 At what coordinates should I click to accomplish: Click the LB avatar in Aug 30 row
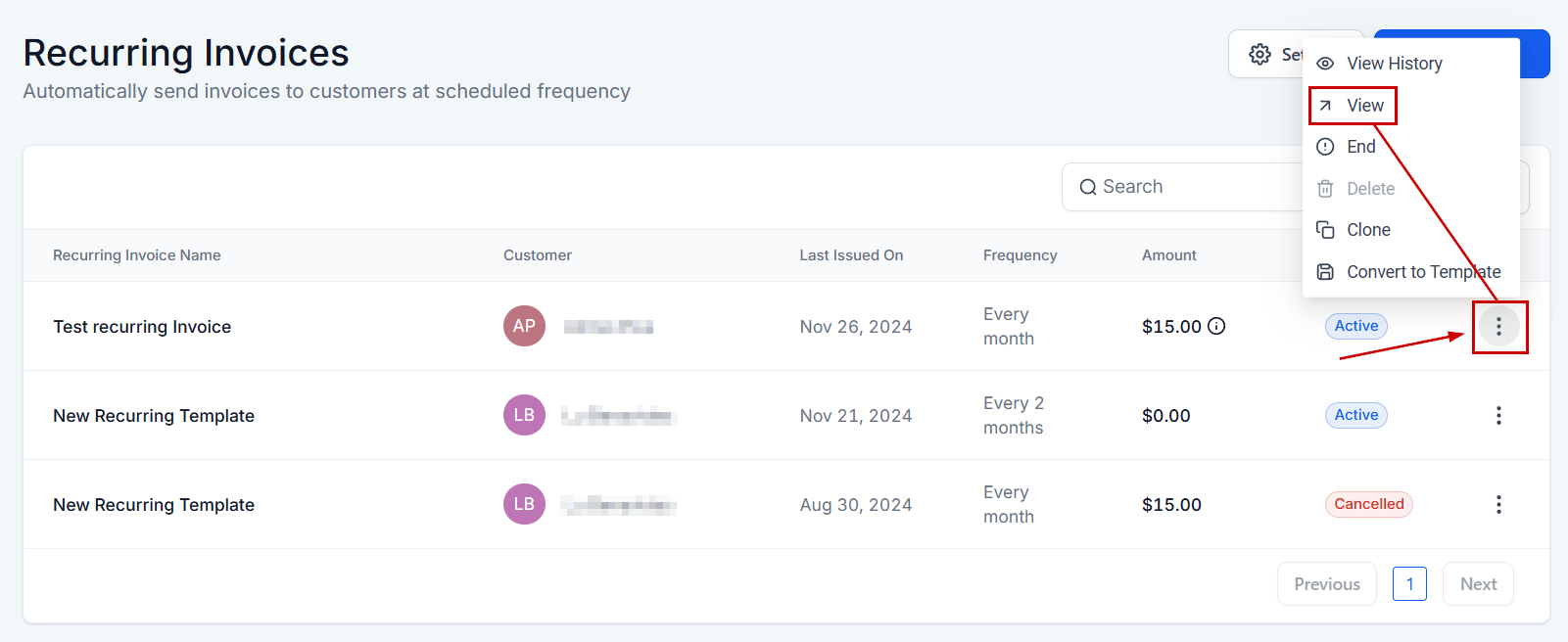pyautogui.click(x=524, y=504)
